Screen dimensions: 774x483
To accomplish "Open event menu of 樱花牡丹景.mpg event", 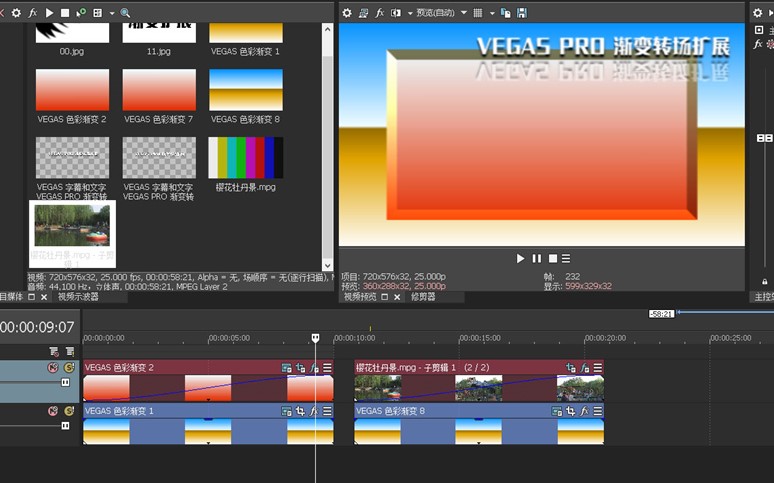I will click(x=598, y=368).
